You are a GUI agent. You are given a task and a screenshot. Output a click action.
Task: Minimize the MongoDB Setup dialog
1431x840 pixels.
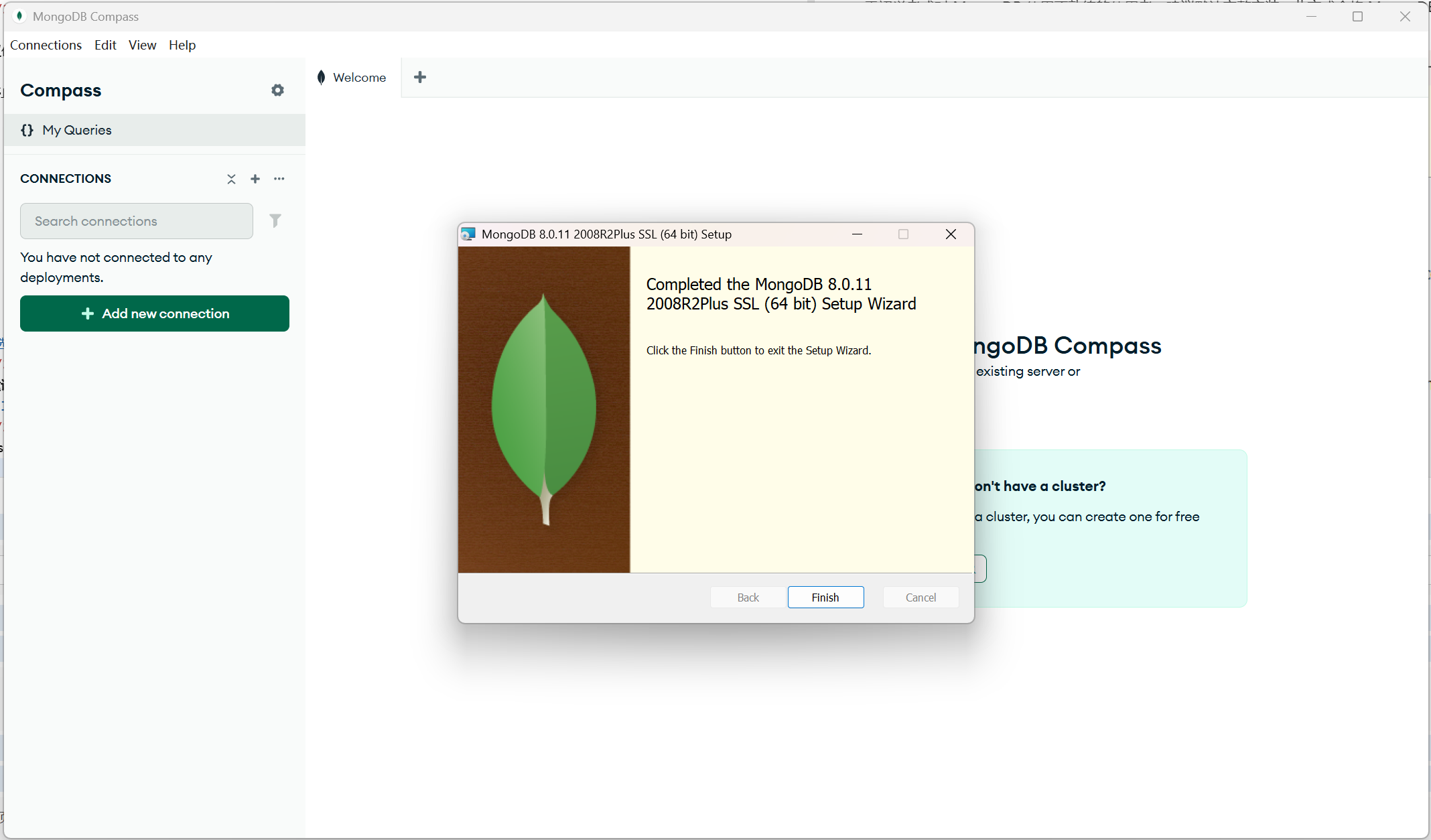click(x=857, y=234)
